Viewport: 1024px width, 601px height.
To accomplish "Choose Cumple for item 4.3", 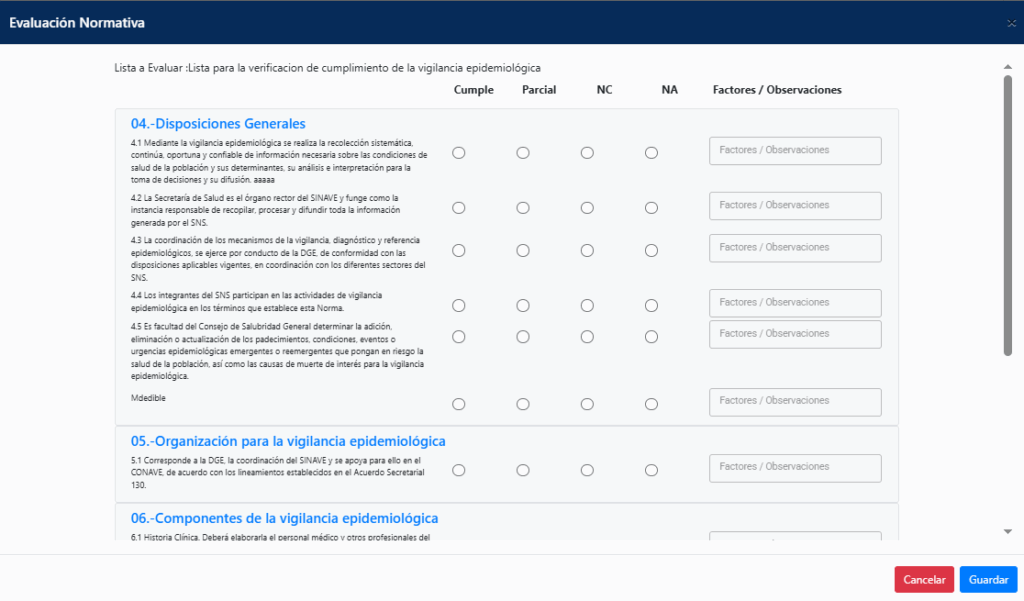I will (x=459, y=251).
